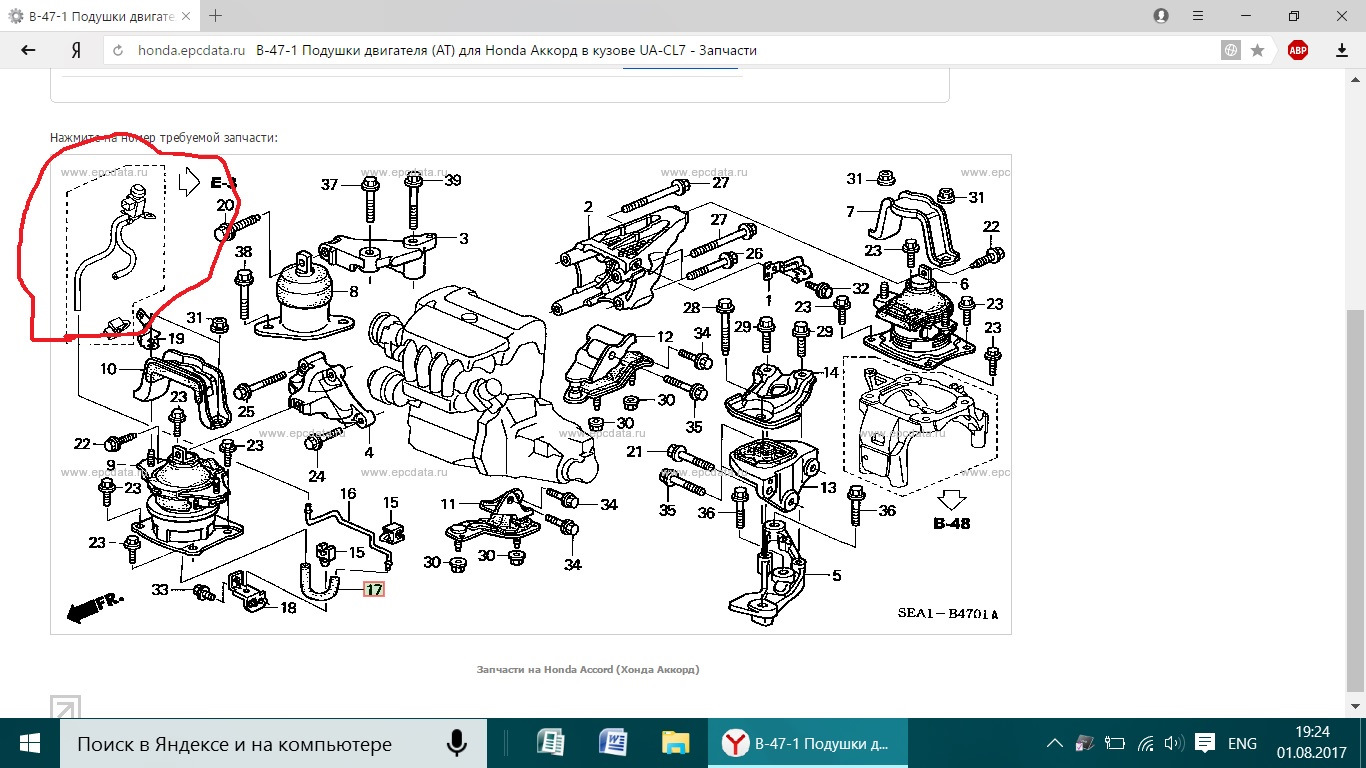Select part number 39 bolt
Image resolution: width=1366 pixels, height=768 pixels.
453,180
